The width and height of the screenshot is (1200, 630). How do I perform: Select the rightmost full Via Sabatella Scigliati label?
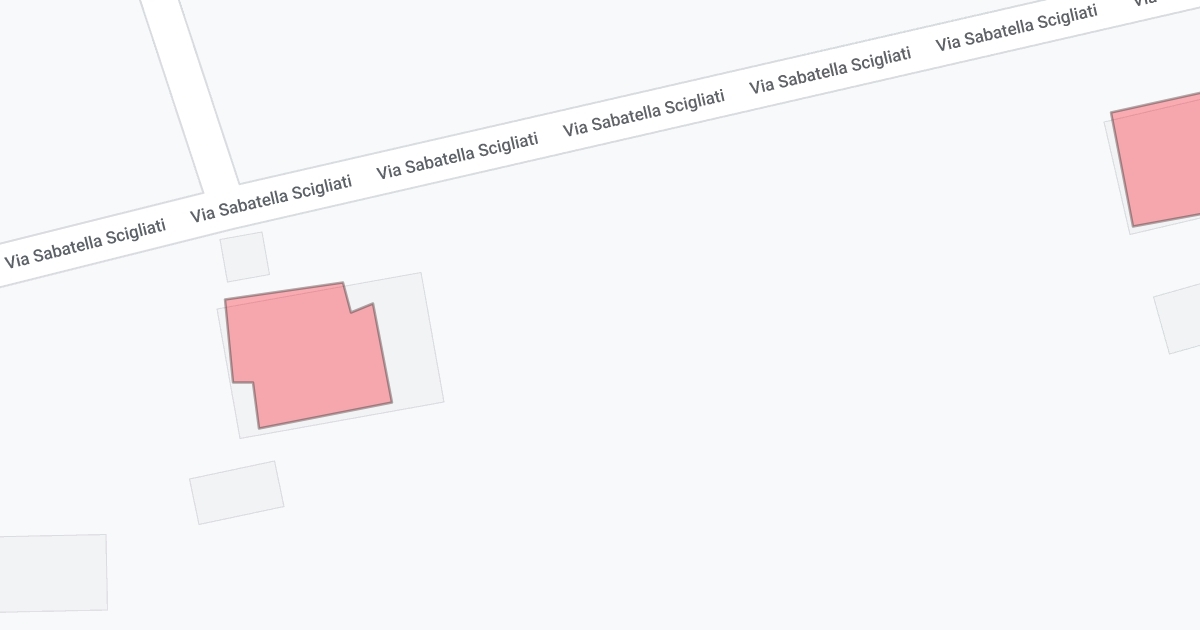click(1016, 28)
